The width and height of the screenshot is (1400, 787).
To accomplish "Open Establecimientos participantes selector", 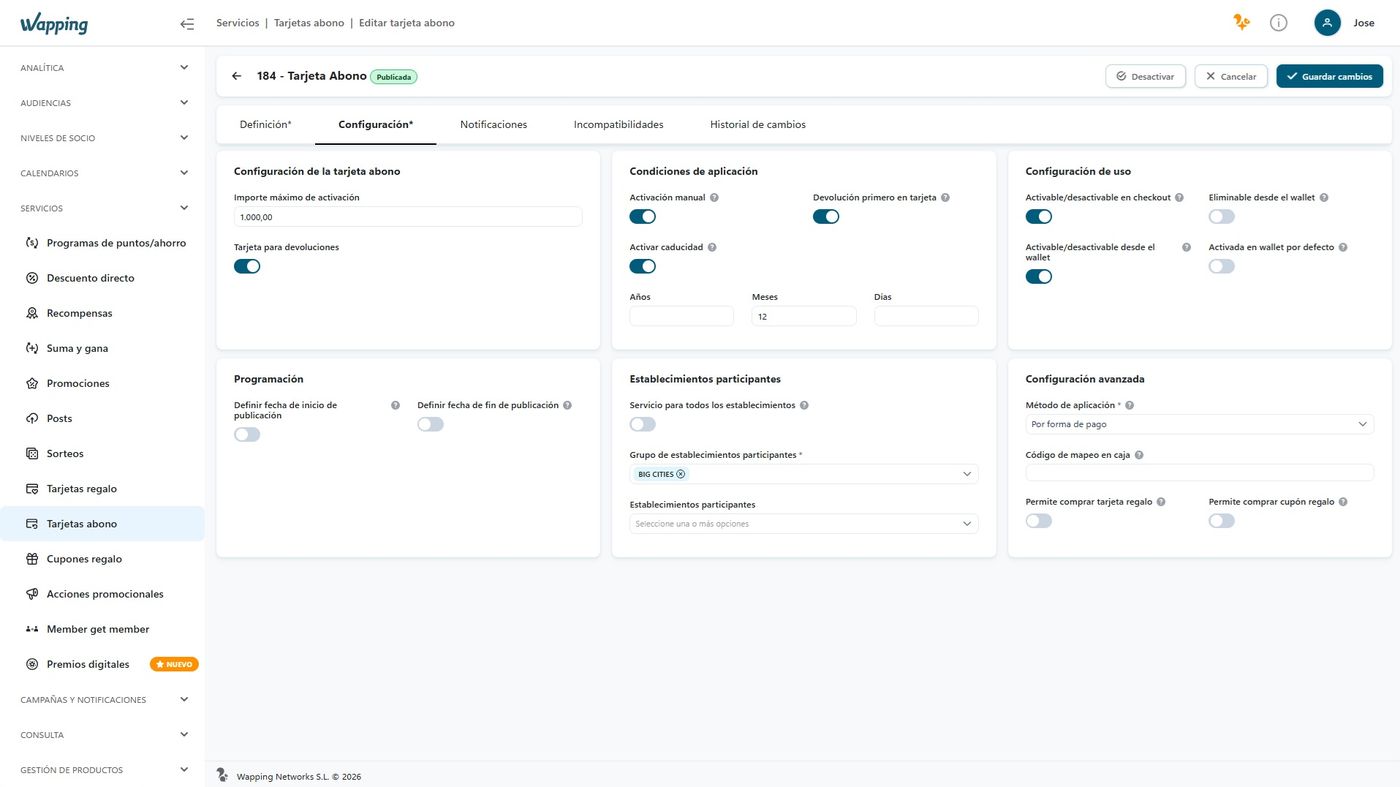I will [x=804, y=524].
